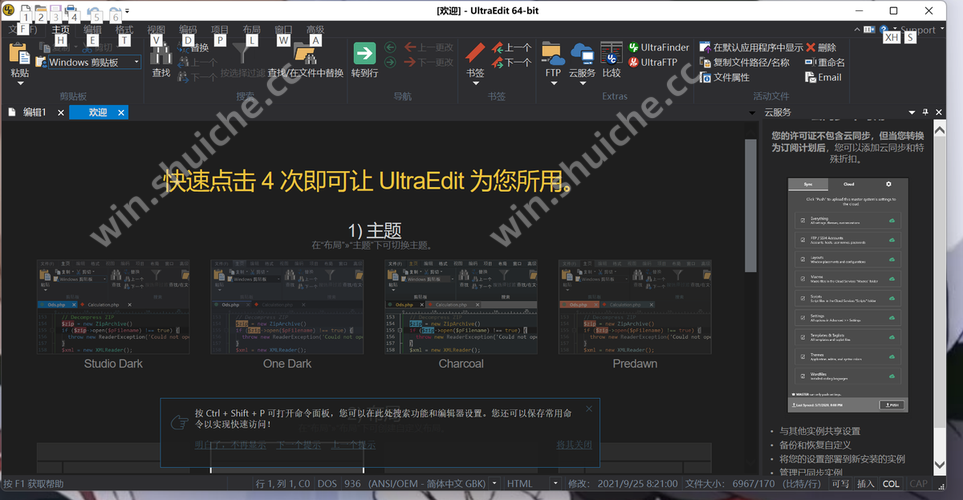Open file properties (文件属性)
This screenshot has height=500, width=963.
pos(725,77)
